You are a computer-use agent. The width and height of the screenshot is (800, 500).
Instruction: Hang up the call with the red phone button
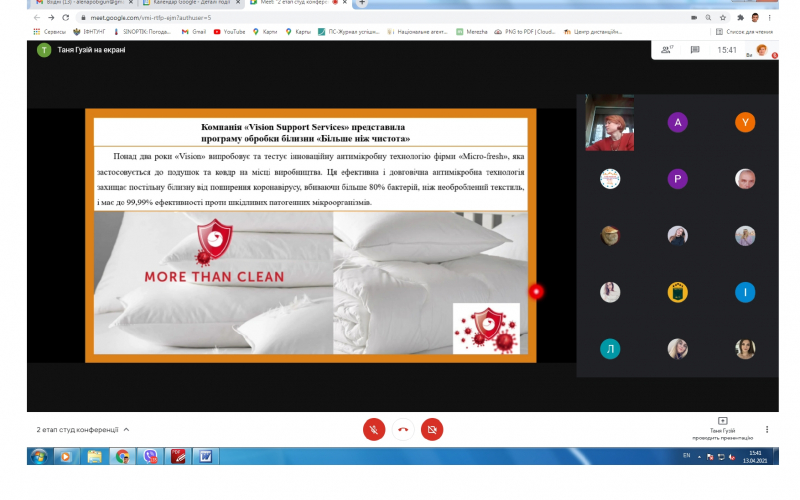403,430
